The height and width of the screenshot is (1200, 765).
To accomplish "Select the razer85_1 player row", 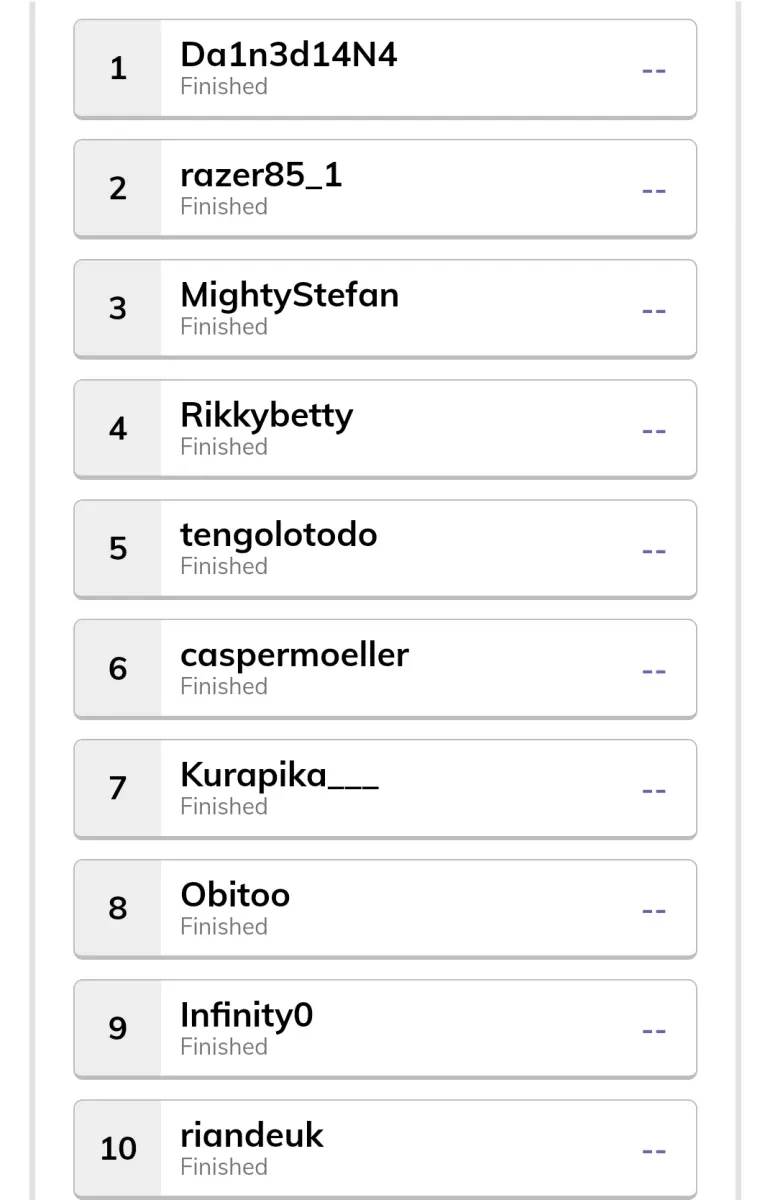I will tap(385, 189).
